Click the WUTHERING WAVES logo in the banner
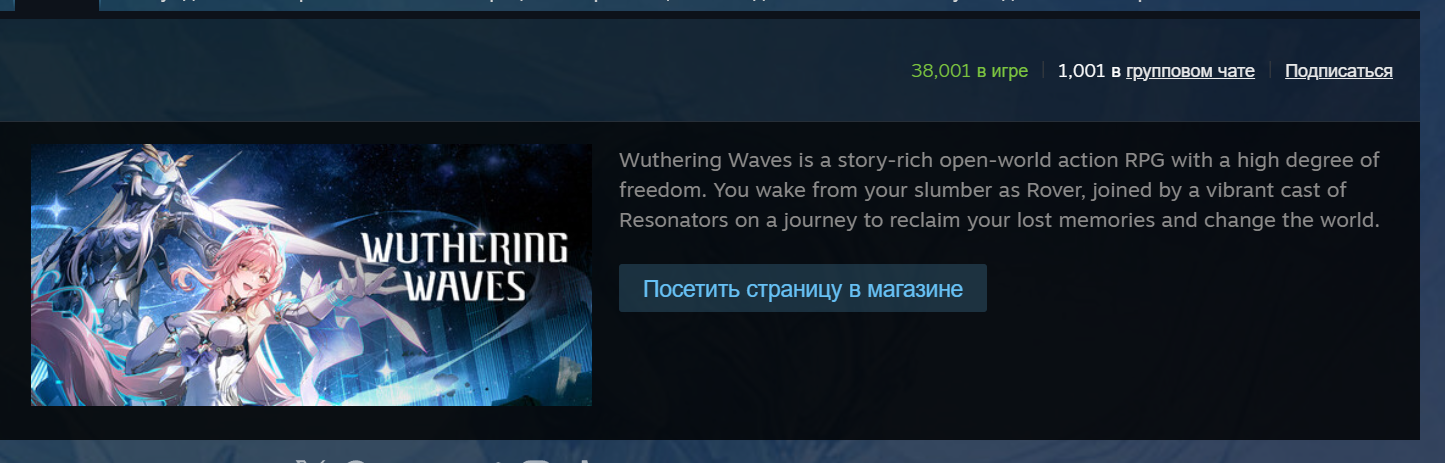The height and width of the screenshot is (463, 1445). [x=463, y=267]
